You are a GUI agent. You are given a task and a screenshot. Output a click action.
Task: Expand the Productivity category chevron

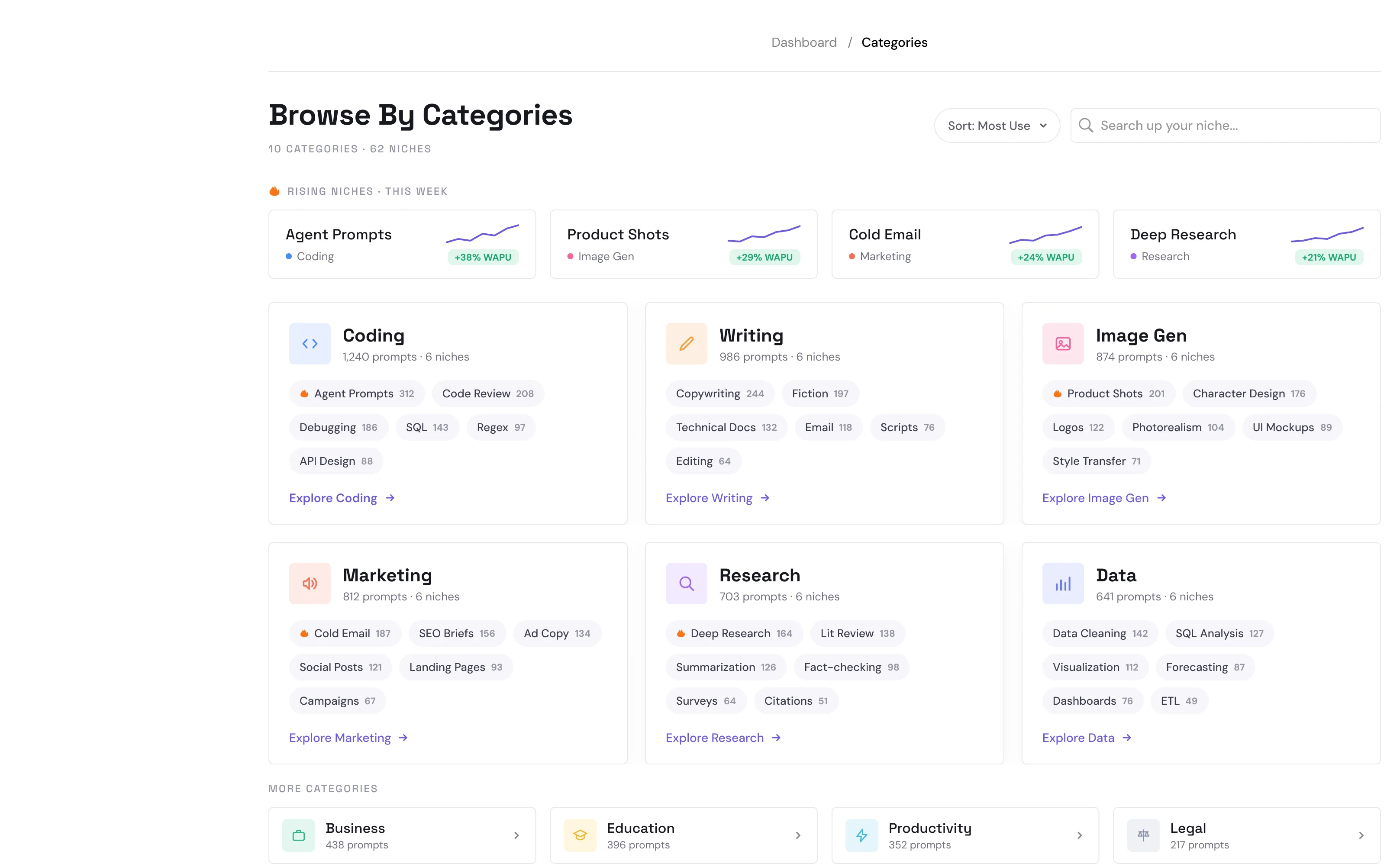tap(1080, 835)
